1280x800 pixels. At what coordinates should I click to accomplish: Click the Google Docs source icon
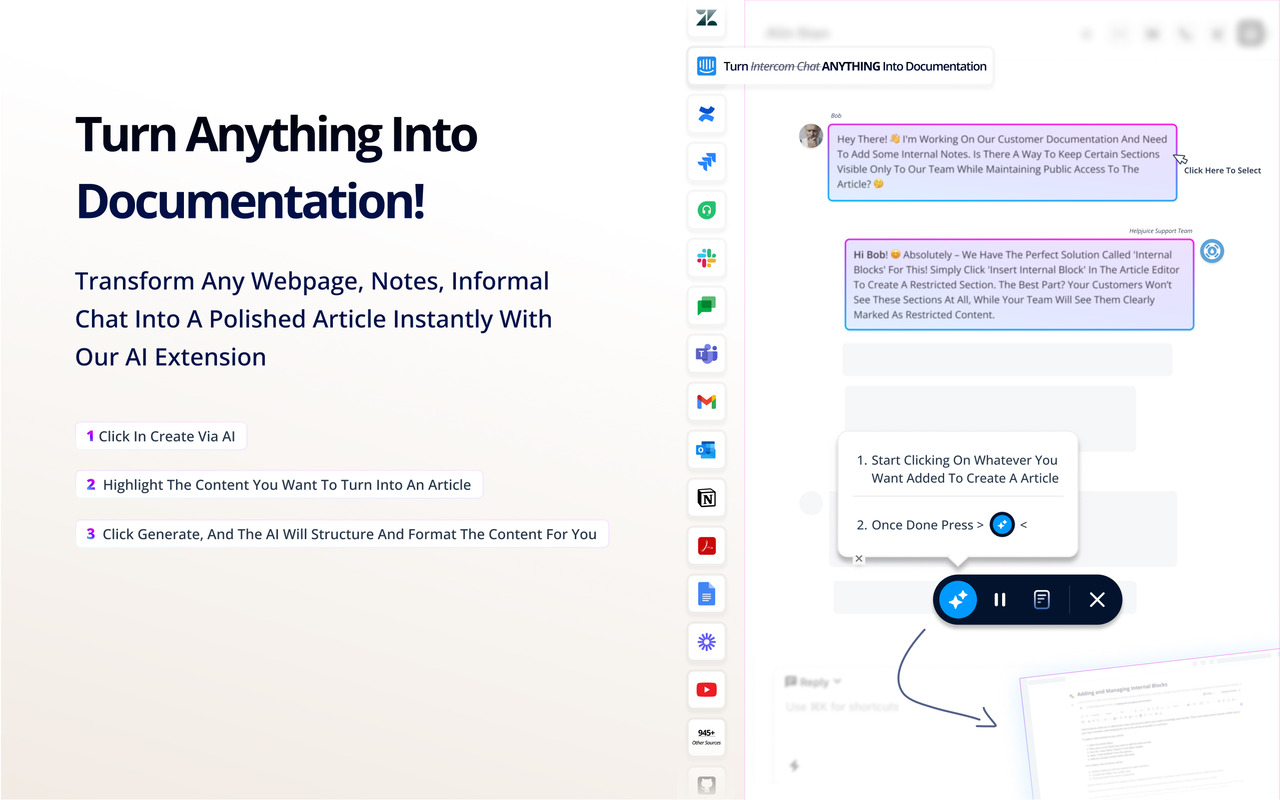click(706, 594)
